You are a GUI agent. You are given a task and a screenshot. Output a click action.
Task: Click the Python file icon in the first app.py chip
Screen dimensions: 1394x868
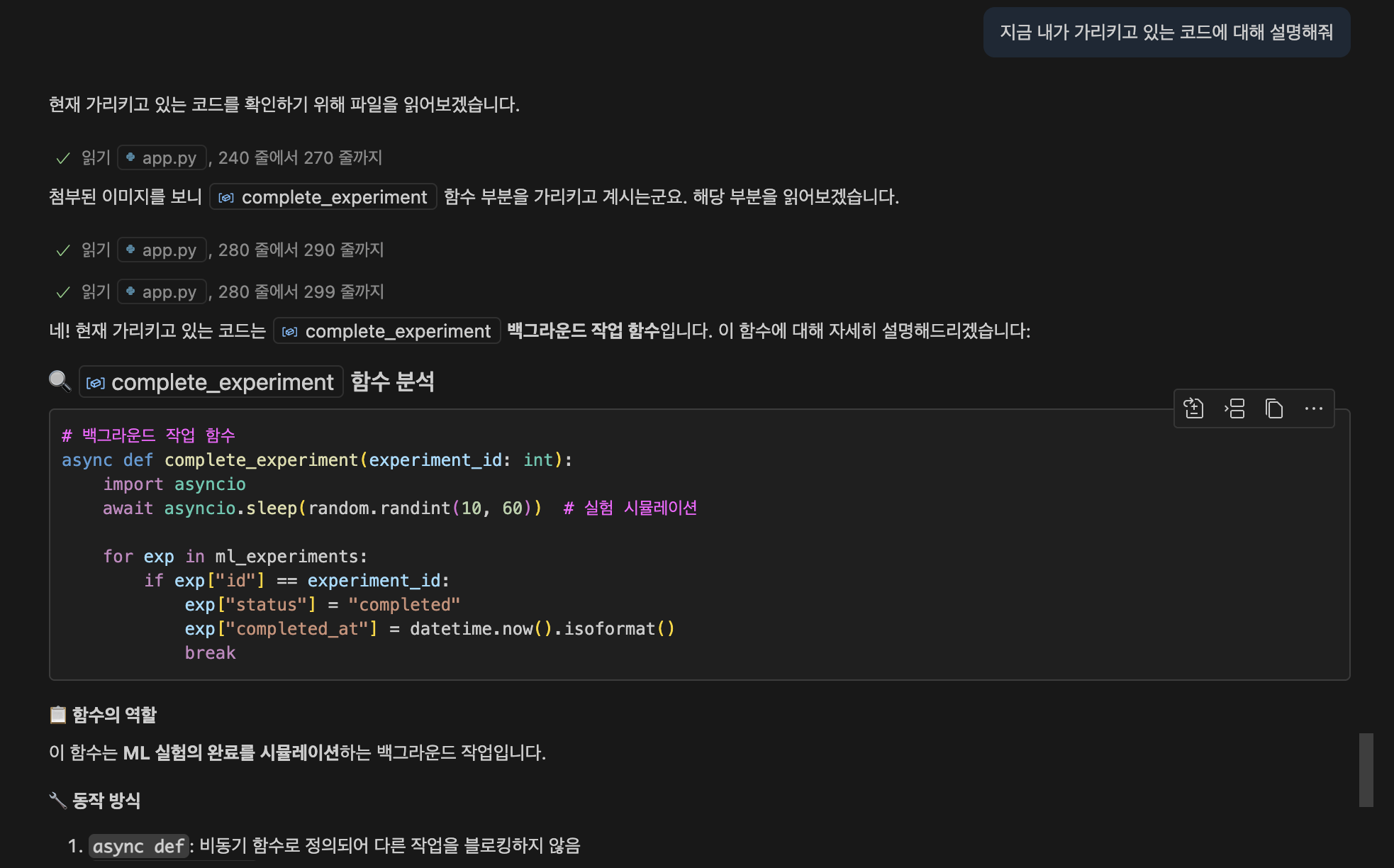[130, 157]
